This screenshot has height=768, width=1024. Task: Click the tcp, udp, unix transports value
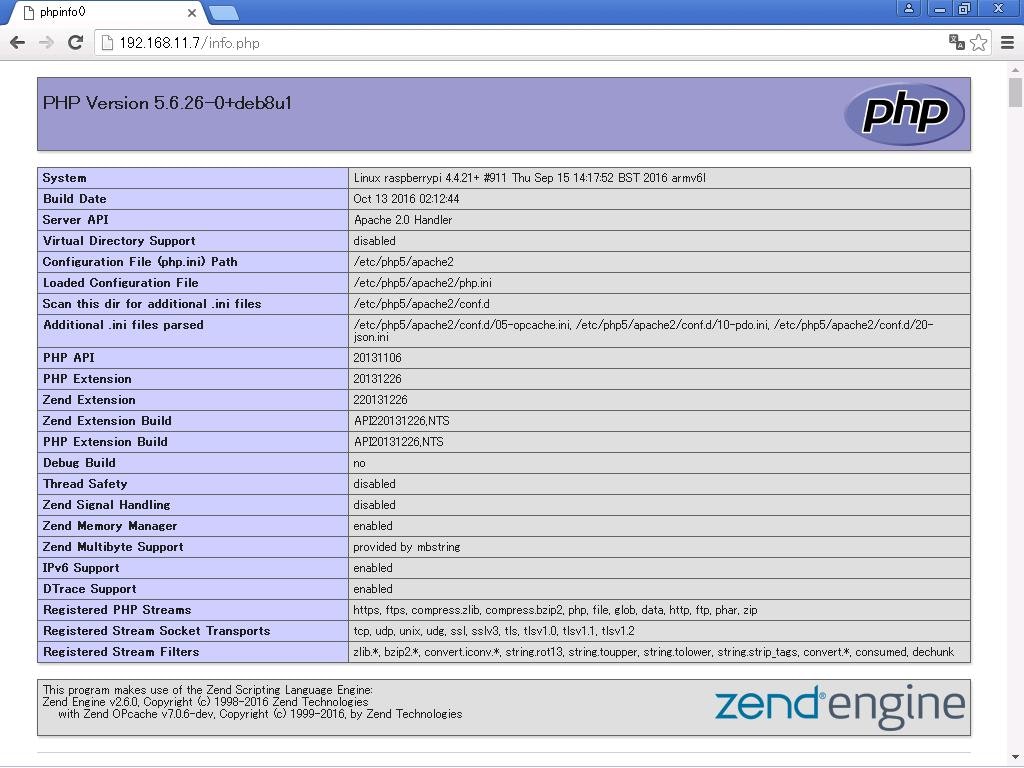[x=494, y=631]
